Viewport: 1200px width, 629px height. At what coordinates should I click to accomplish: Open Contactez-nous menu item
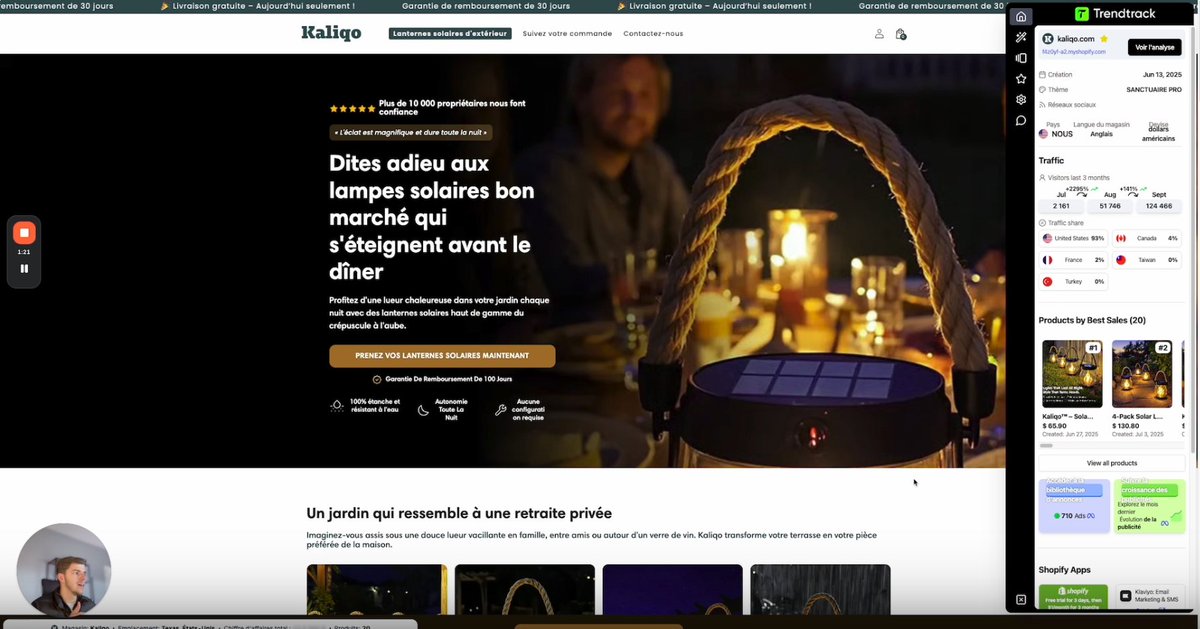point(653,33)
